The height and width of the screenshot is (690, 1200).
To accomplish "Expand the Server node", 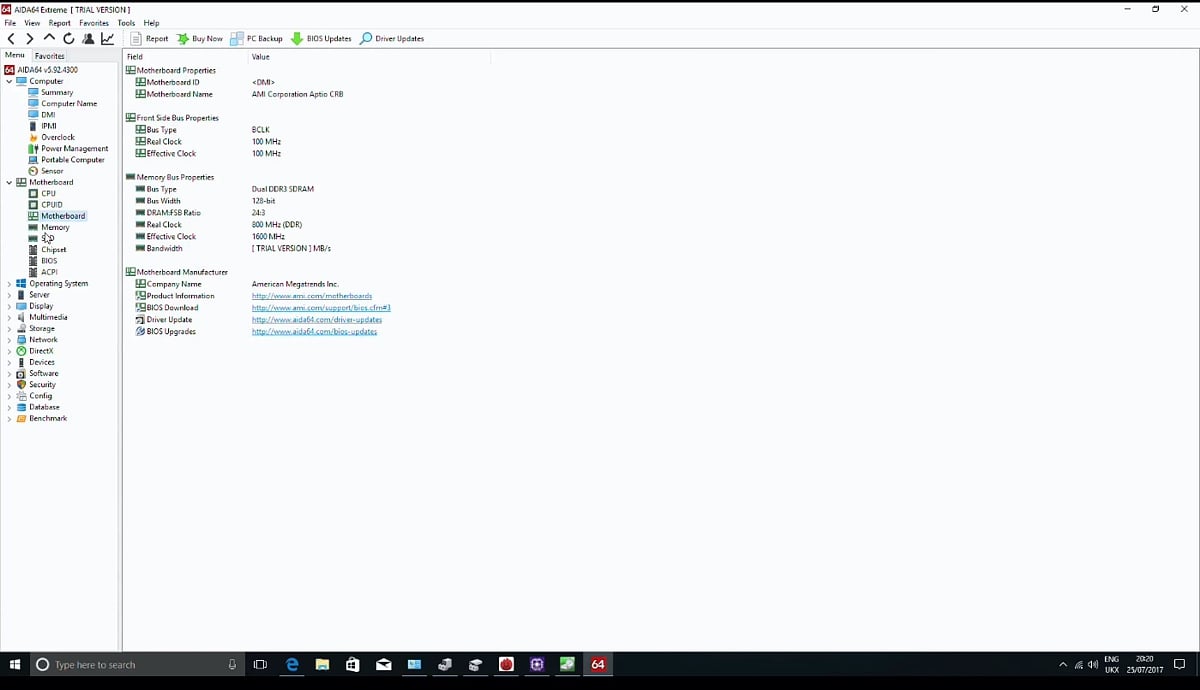I will (9, 295).
